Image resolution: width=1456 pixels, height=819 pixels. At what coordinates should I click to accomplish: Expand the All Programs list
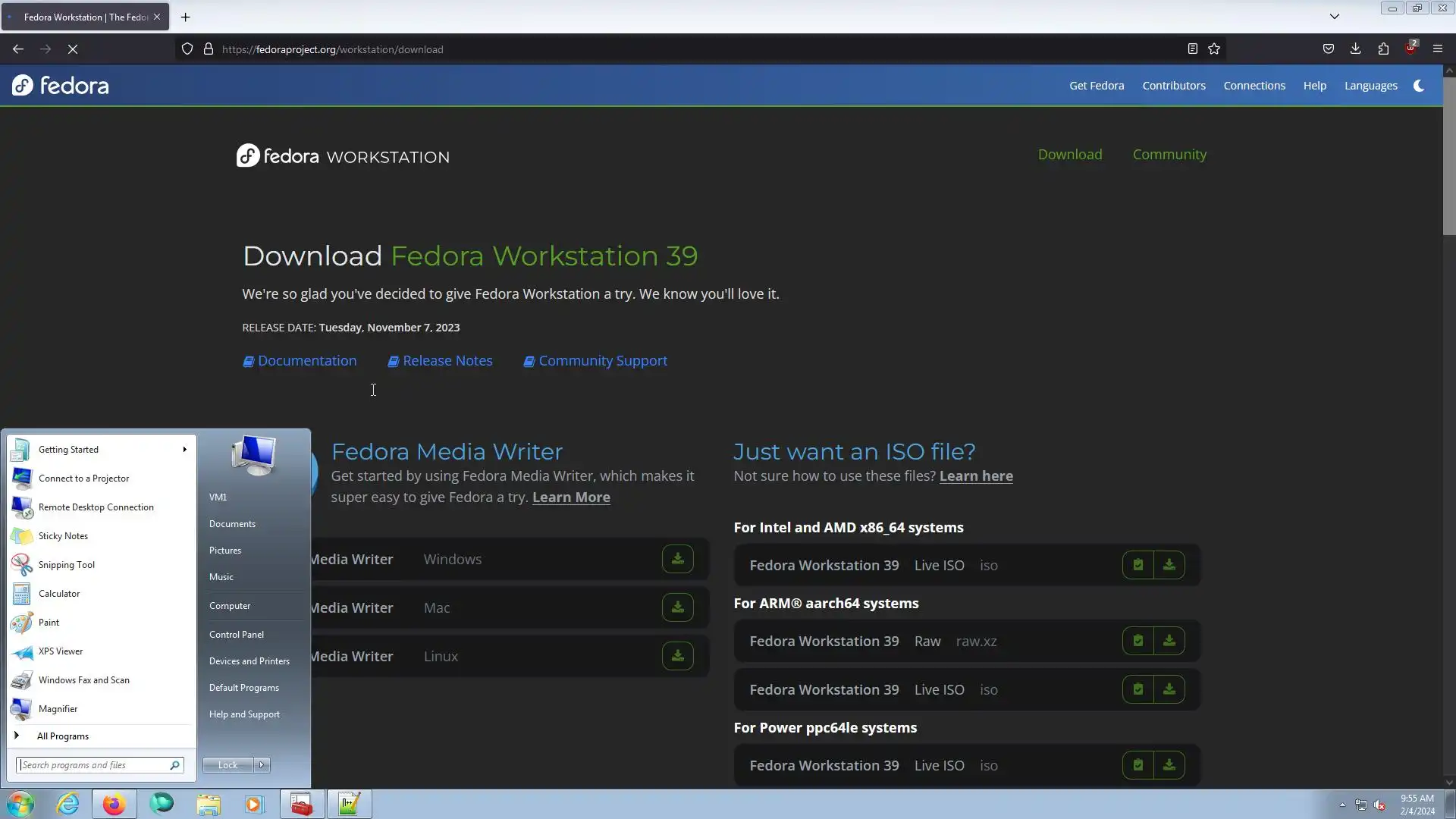coord(63,736)
